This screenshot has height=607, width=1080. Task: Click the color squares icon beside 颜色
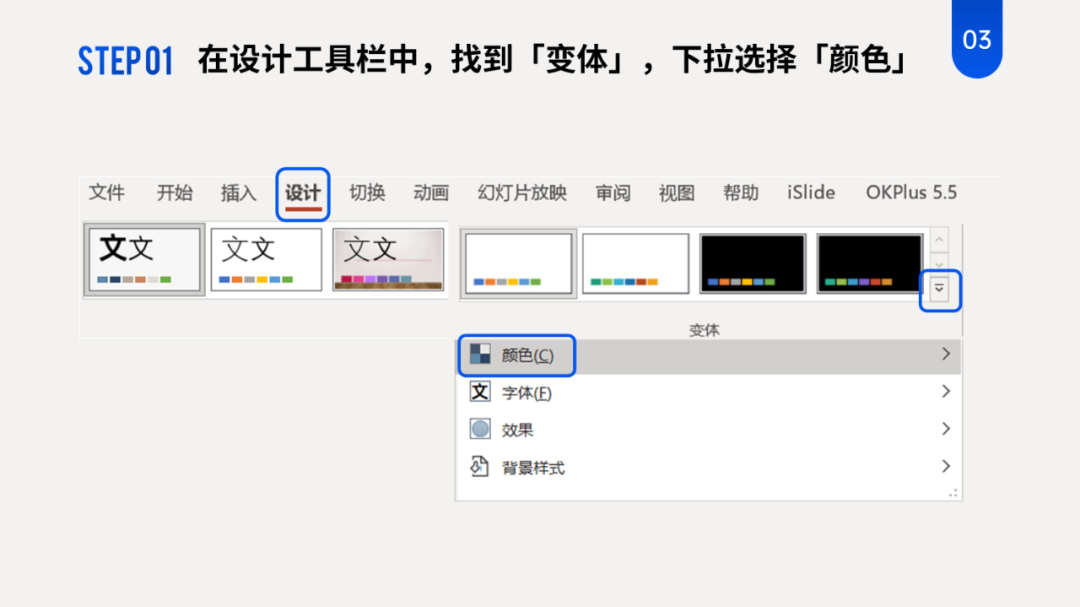[x=480, y=355]
